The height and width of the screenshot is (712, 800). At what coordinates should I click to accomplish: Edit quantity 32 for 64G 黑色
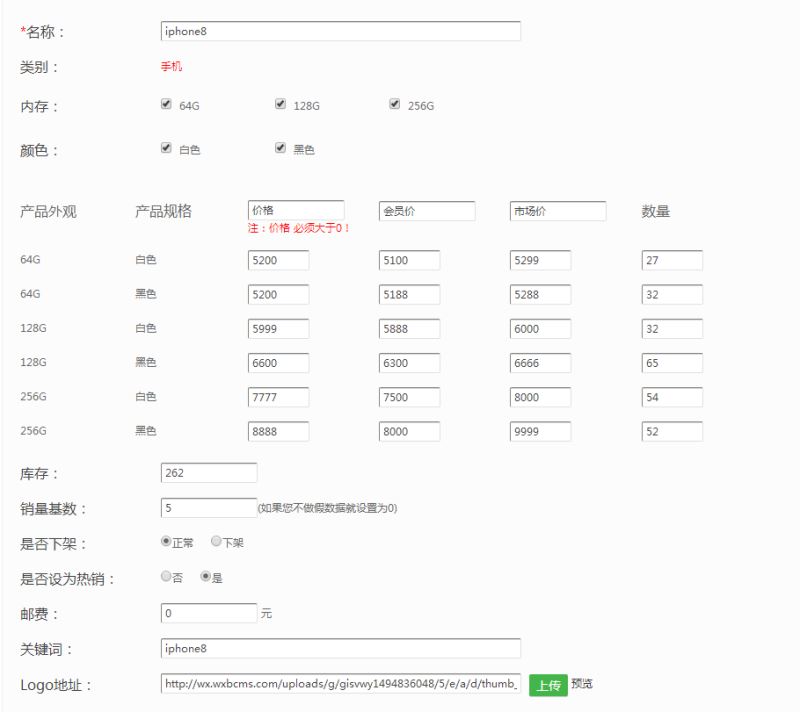(672, 294)
